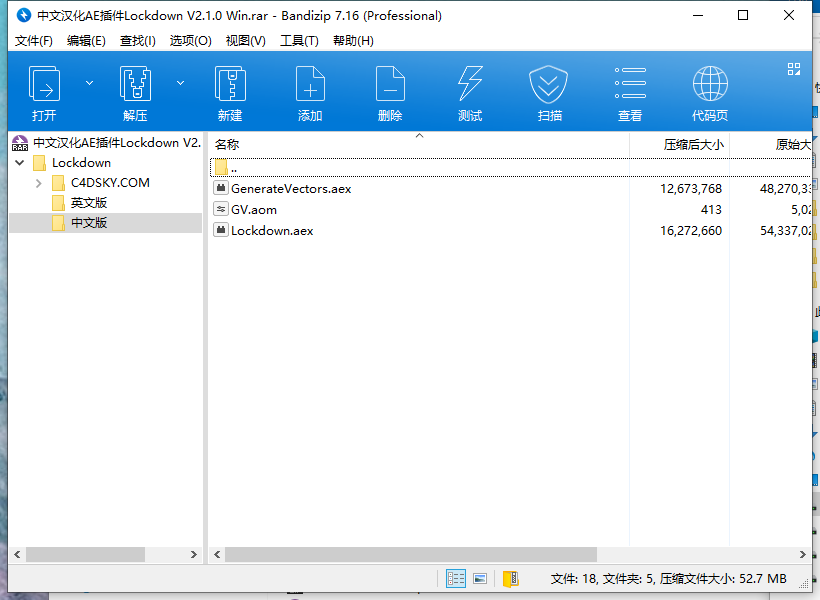Click the left tree scrollbar right arrow

[x=194, y=554]
